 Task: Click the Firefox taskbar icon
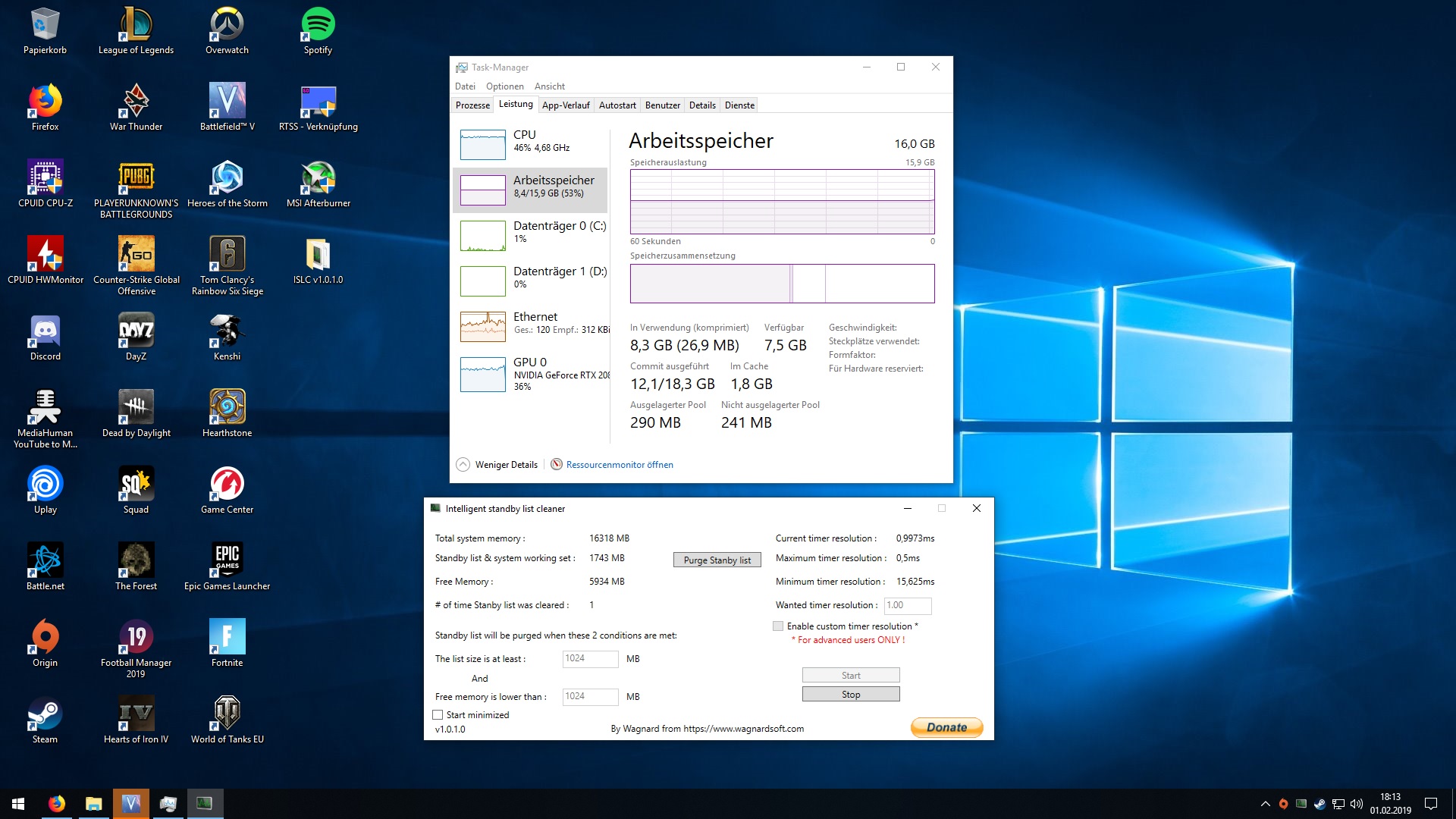pos(57,804)
